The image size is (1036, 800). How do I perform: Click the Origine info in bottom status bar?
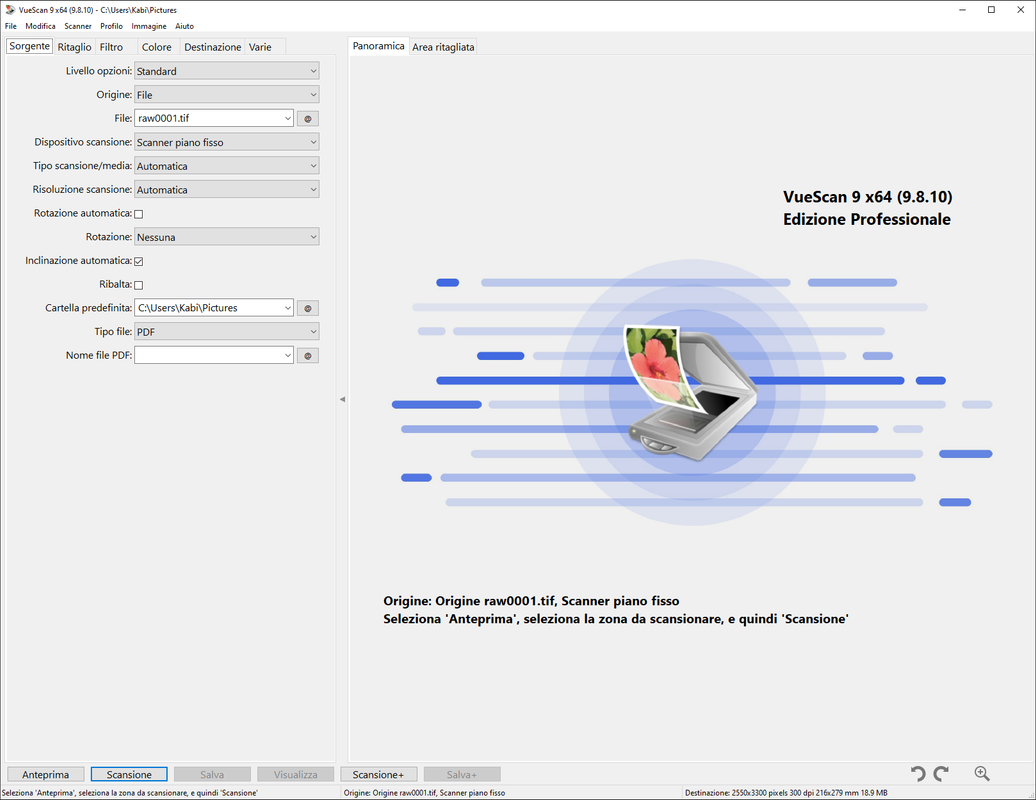(424, 793)
